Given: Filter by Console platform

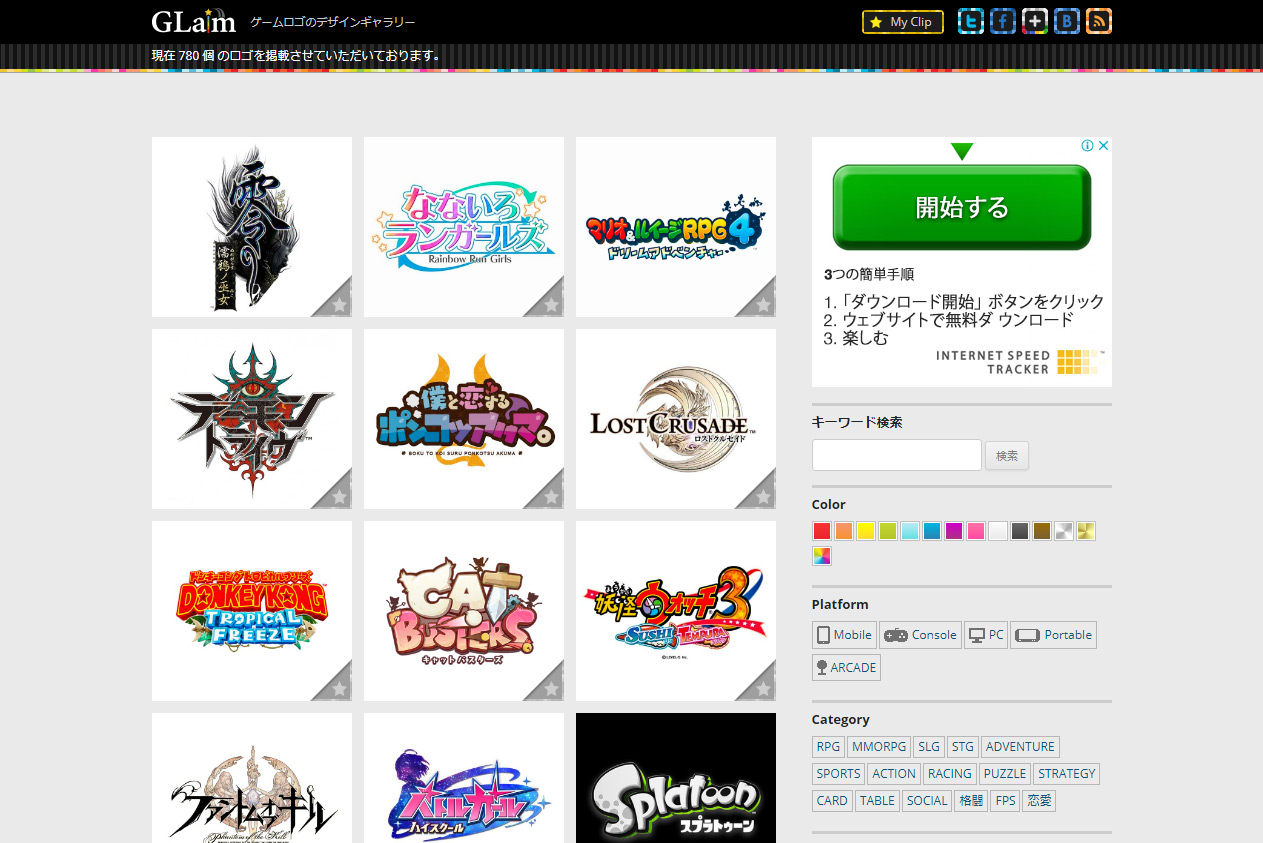Looking at the screenshot, I should 920,635.
